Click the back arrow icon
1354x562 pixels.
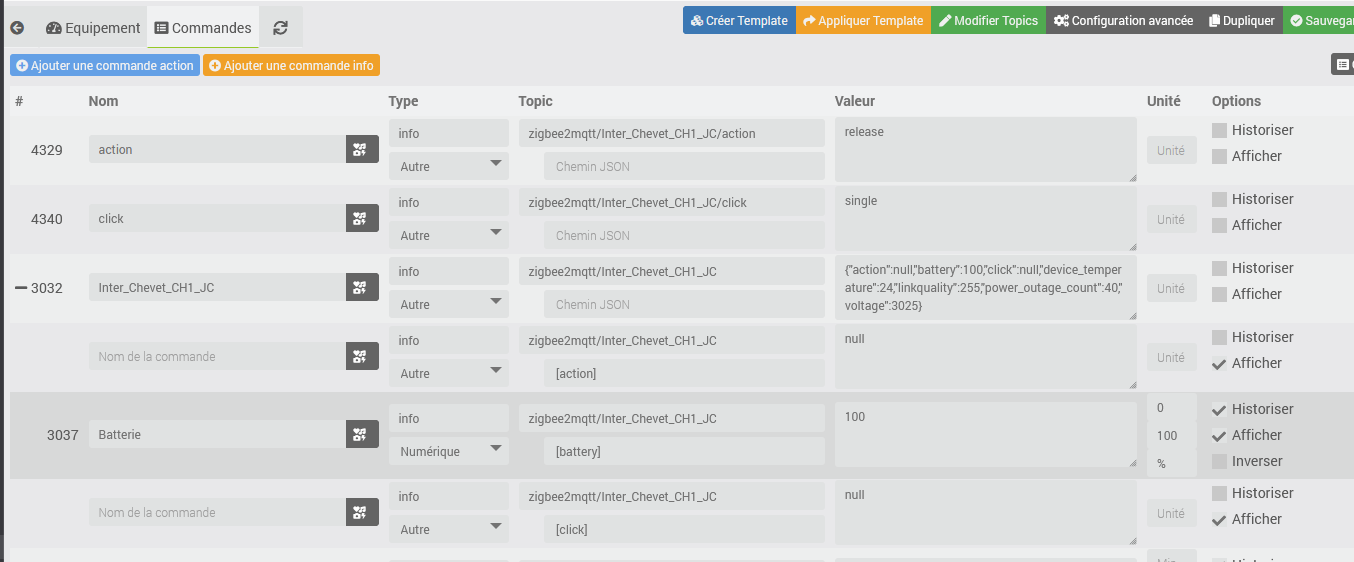[x=17, y=28]
